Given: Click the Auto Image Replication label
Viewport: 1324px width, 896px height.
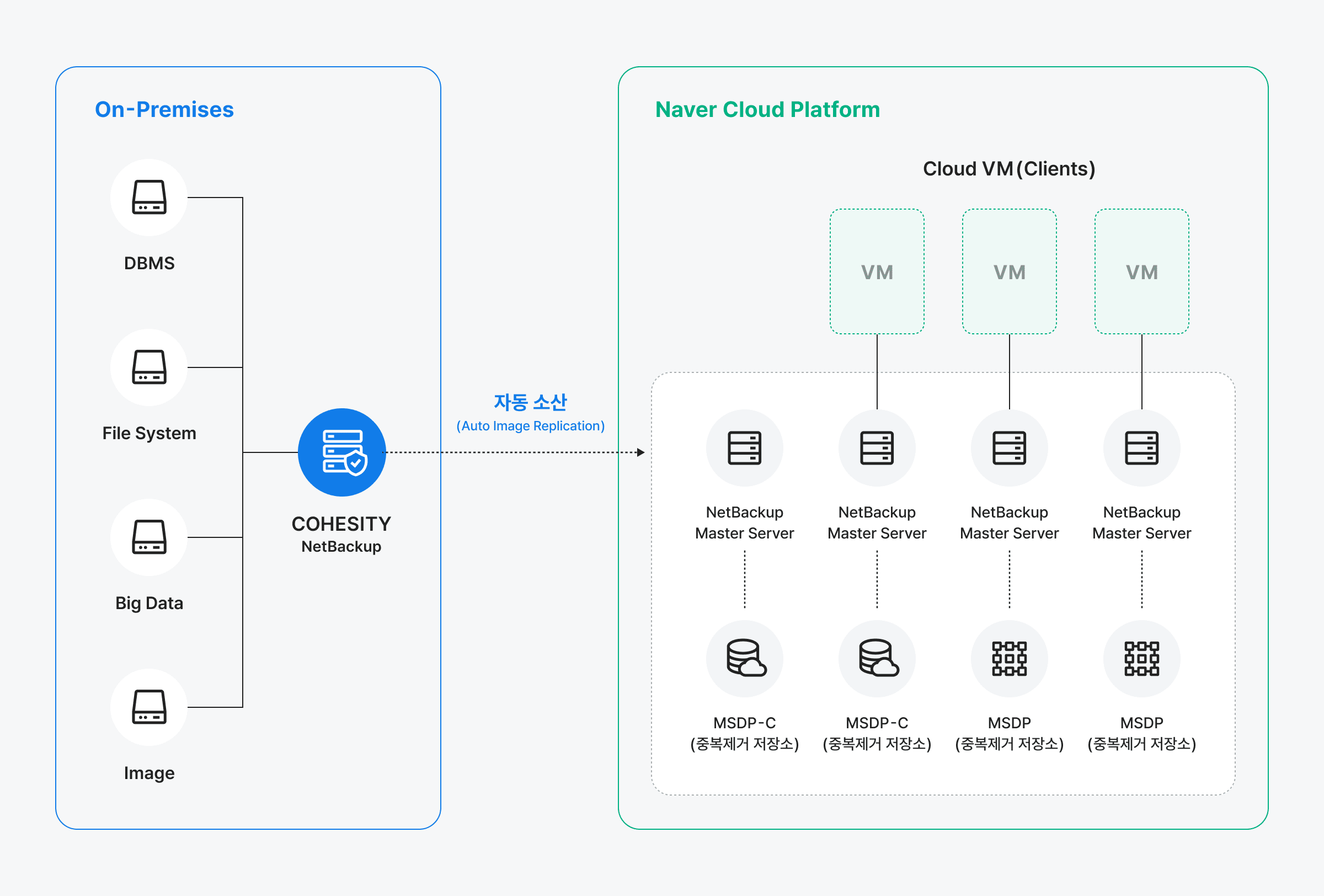Looking at the screenshot, I should point(530,426).
